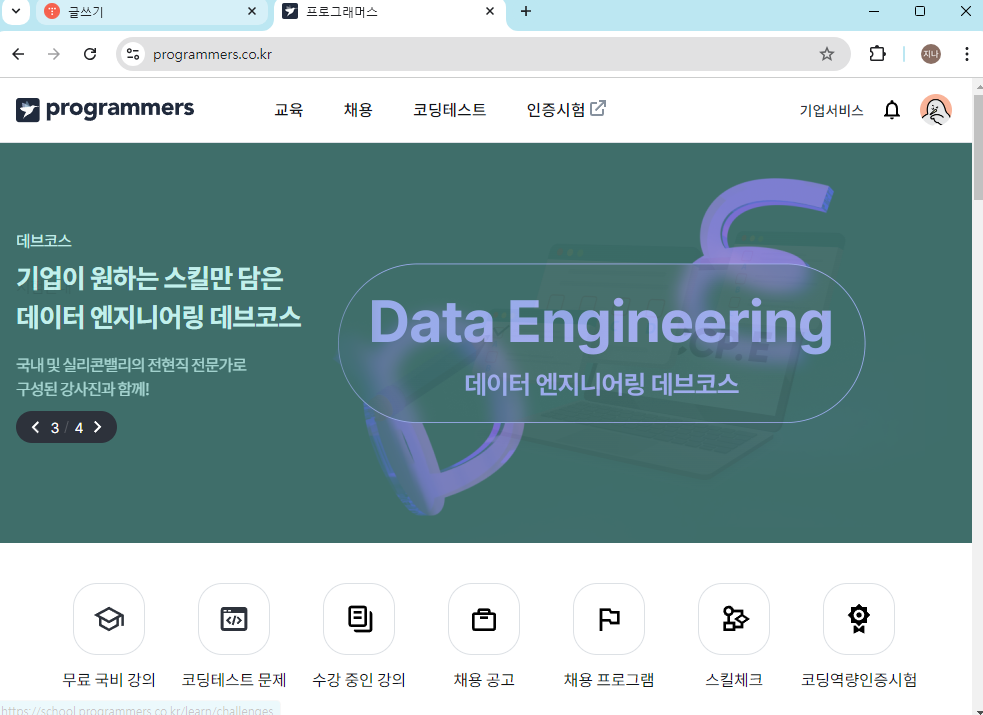Open a new browser tab
The image size is (983, 715).
pyautogui.click(x=525, y=11)
